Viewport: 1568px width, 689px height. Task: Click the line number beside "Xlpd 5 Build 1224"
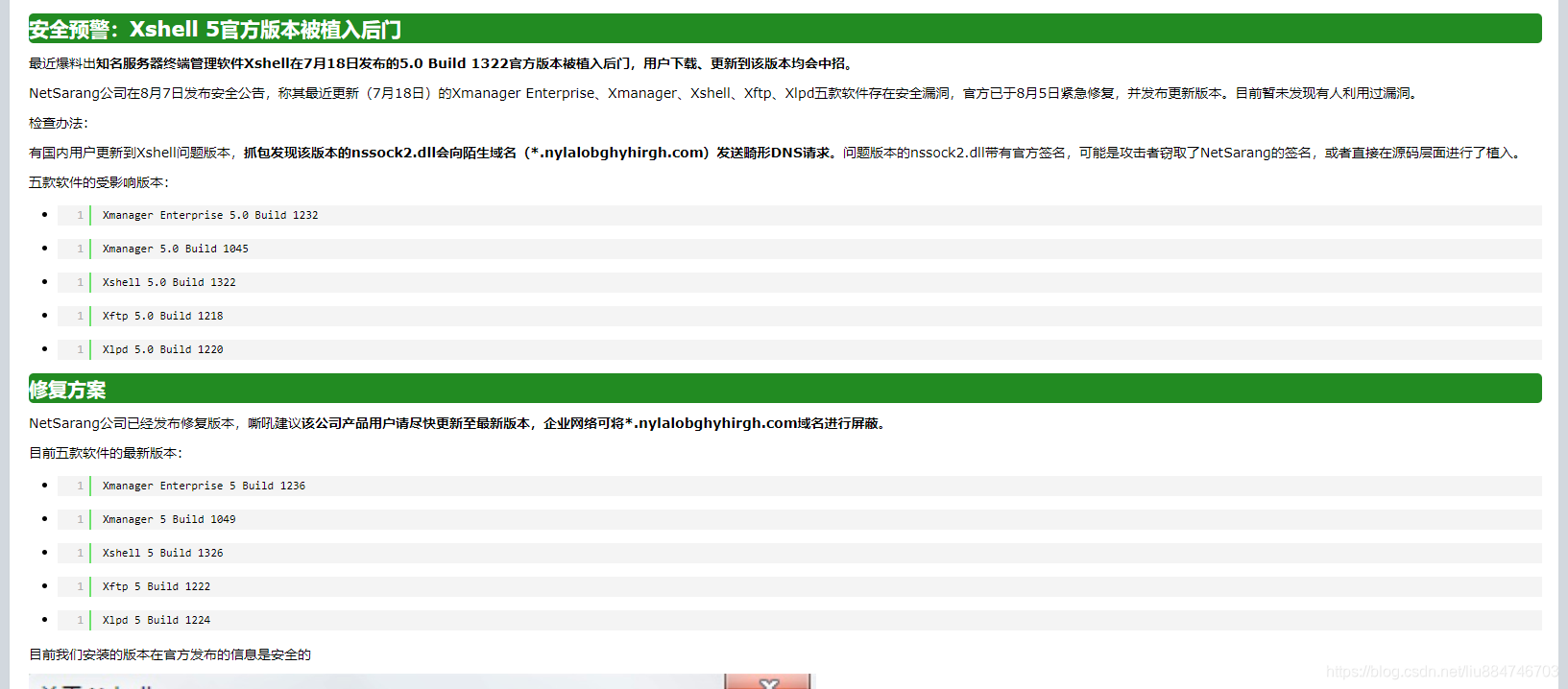tap(80, 620)
